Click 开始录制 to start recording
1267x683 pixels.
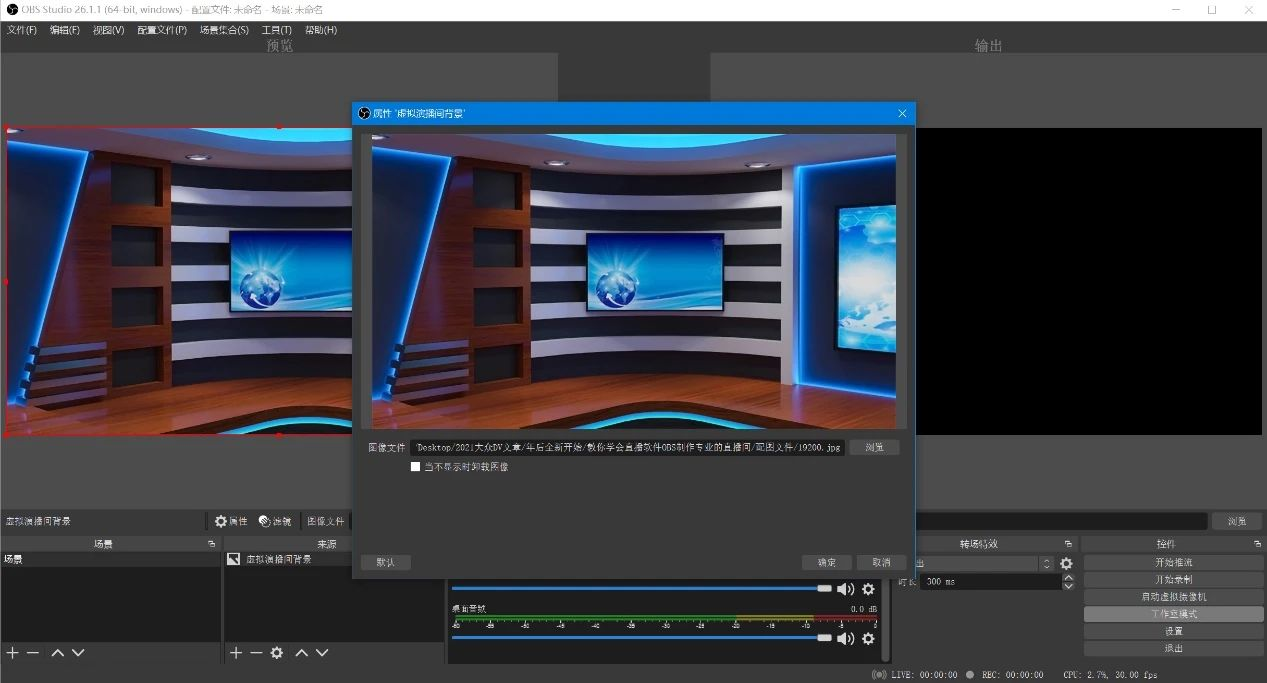pos(1173,580)
